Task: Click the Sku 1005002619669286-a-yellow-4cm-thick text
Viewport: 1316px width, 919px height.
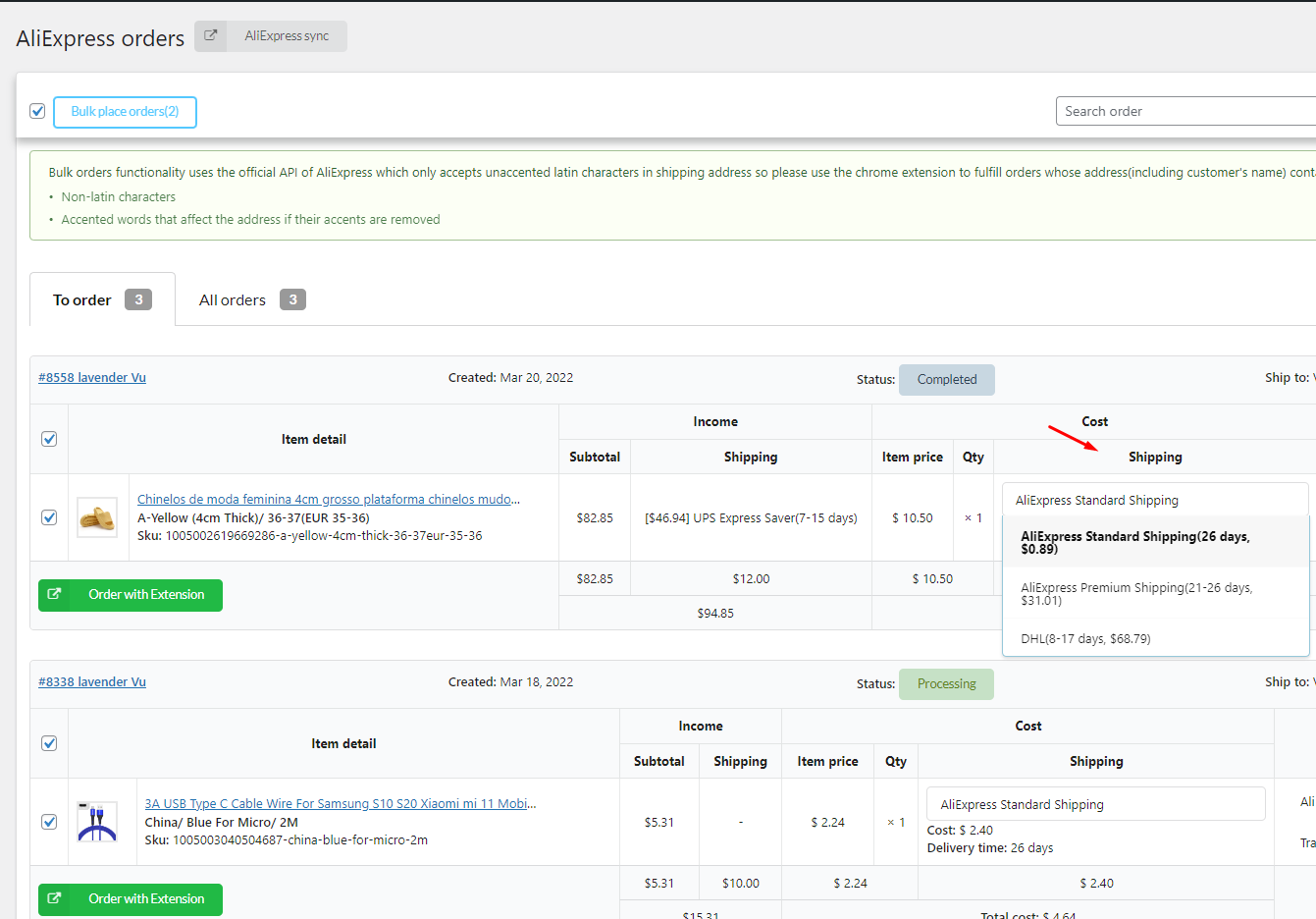Action: (310, 536)
